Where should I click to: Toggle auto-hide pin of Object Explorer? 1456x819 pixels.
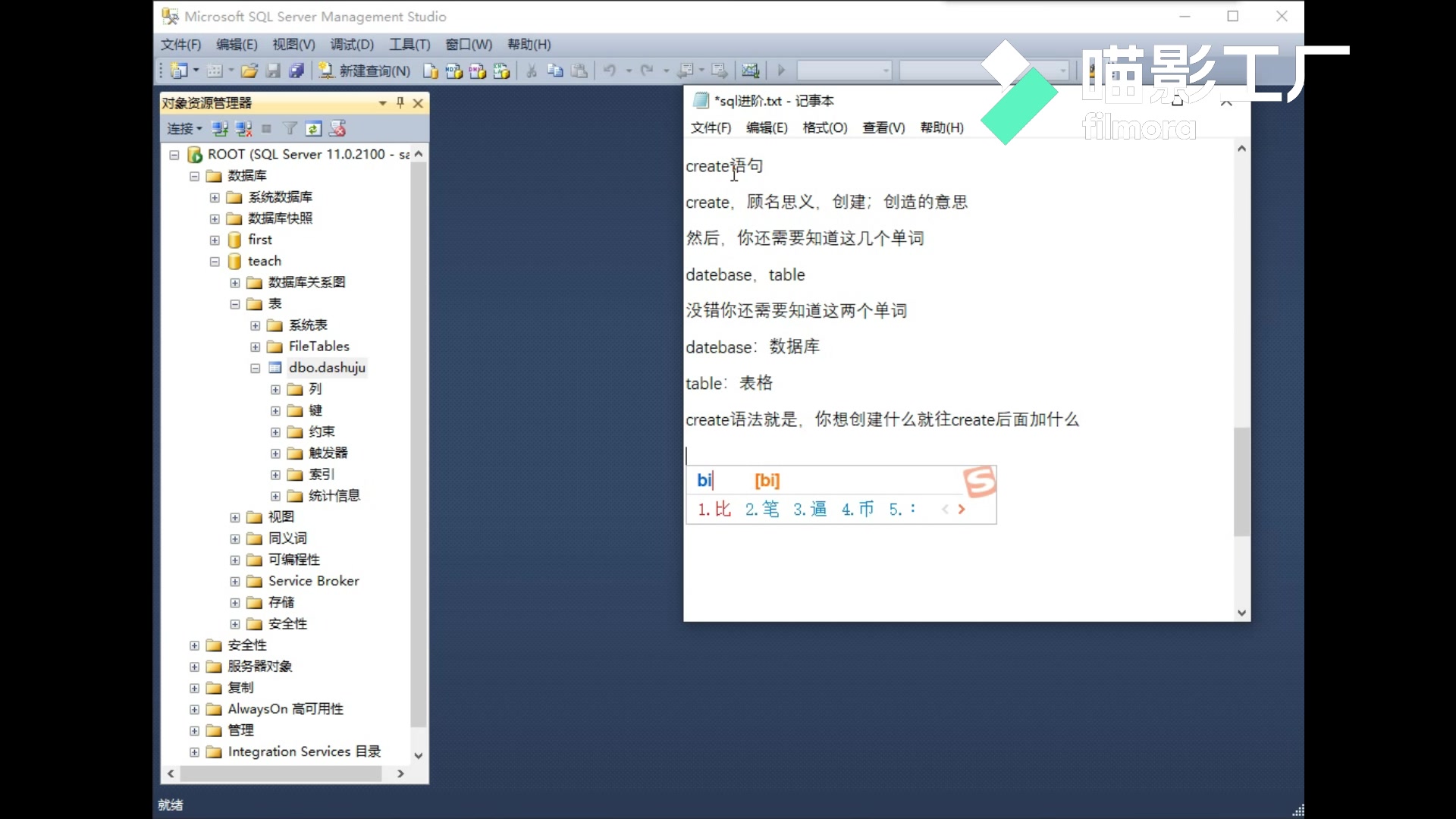pyautogui.click(x=400, y=102)
